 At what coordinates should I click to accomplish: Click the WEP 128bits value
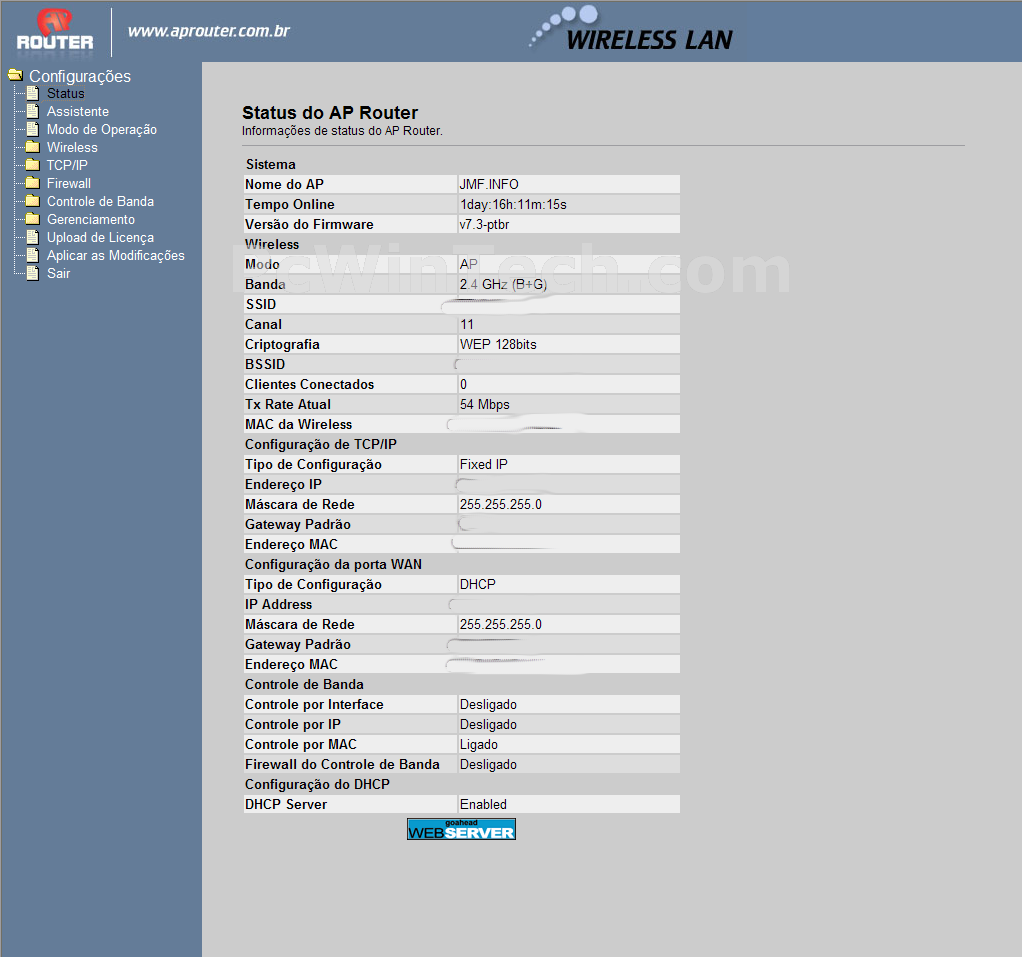498,344
